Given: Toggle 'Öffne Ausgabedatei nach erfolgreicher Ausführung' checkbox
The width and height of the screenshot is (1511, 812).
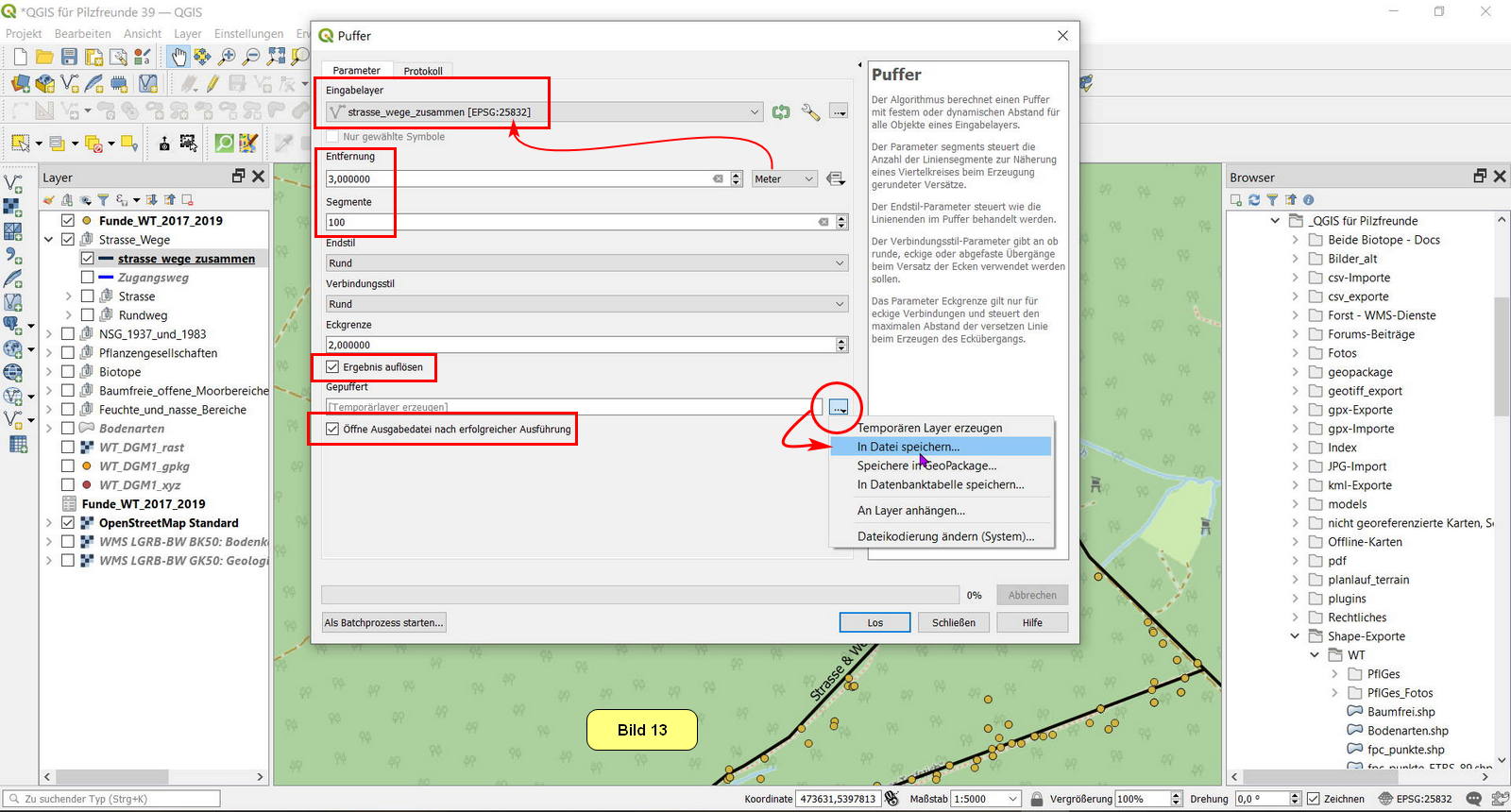Looking at the screenshot, I should coord(332,430).
